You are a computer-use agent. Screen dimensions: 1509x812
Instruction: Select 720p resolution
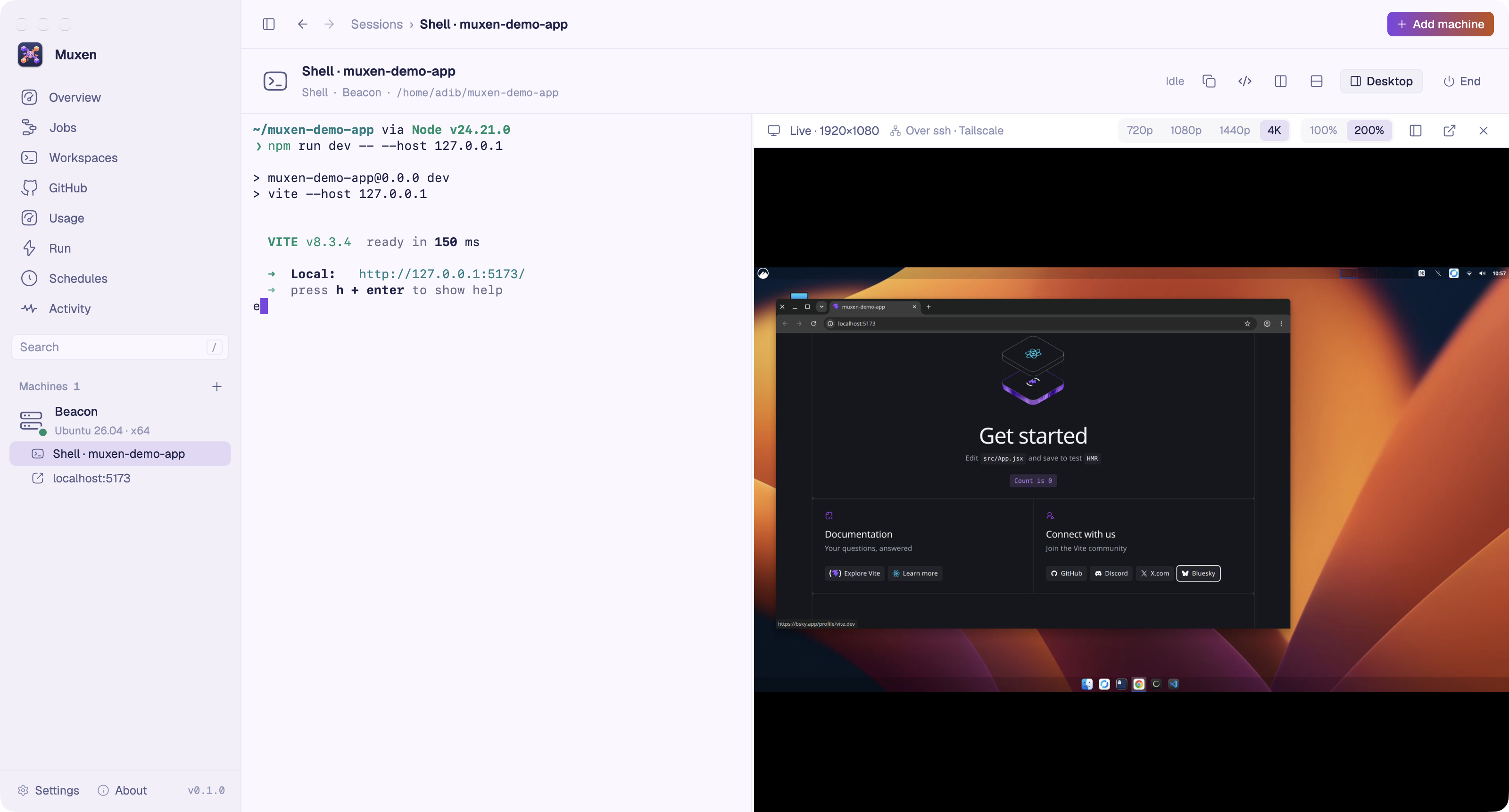[x=1139, y=131]
